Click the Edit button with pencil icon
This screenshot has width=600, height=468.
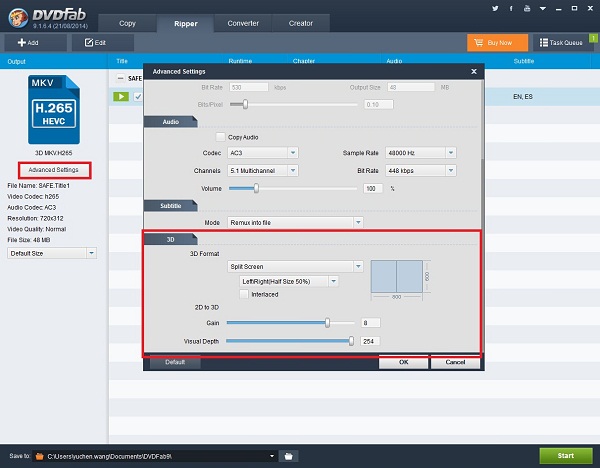pos(103,42)
